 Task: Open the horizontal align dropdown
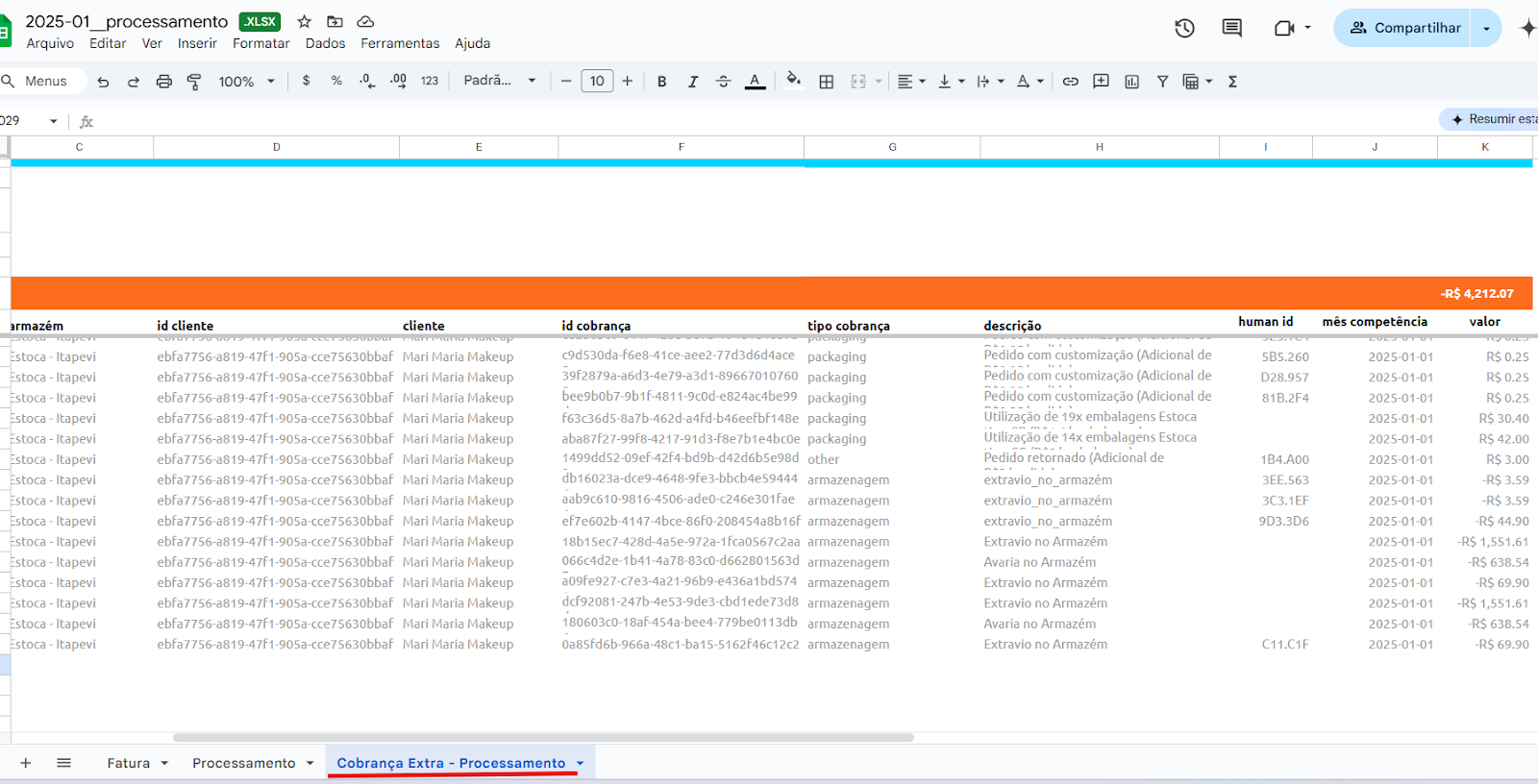click(x=910, y=82)
